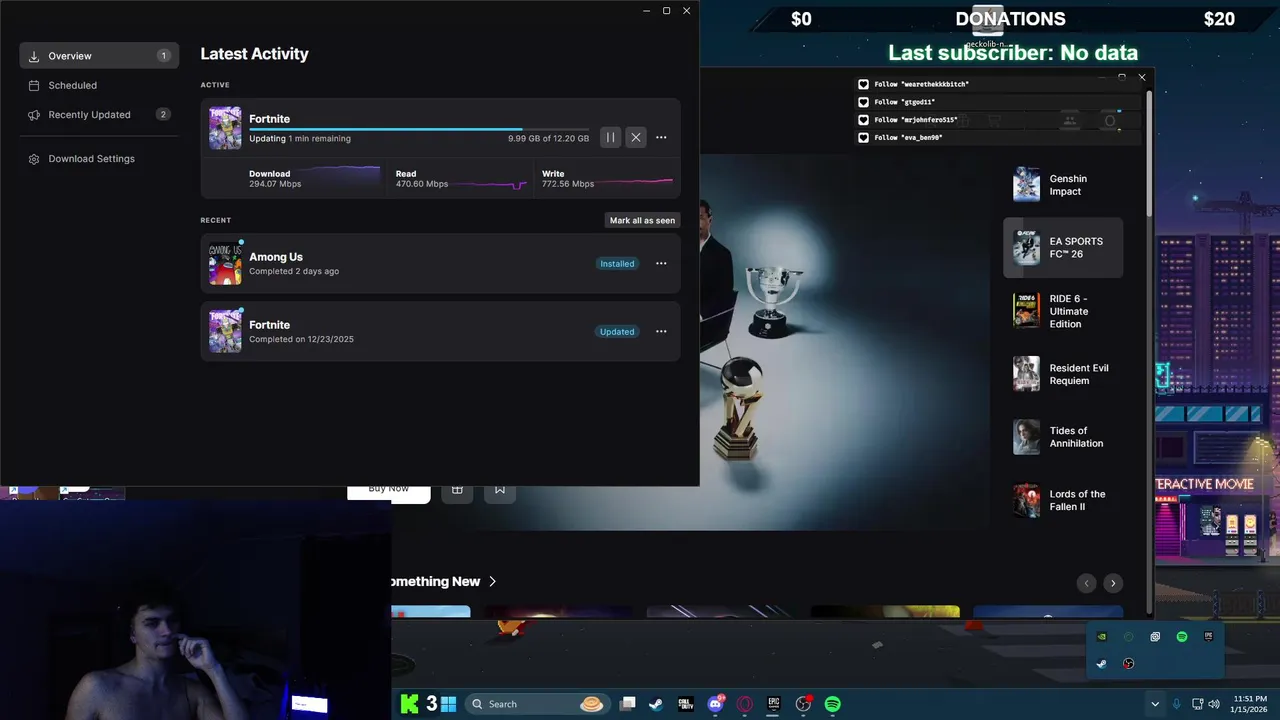Click the next carousel arrow in the Epic store
Screen dimensions: 1280x720
[x=1113, y=583]
